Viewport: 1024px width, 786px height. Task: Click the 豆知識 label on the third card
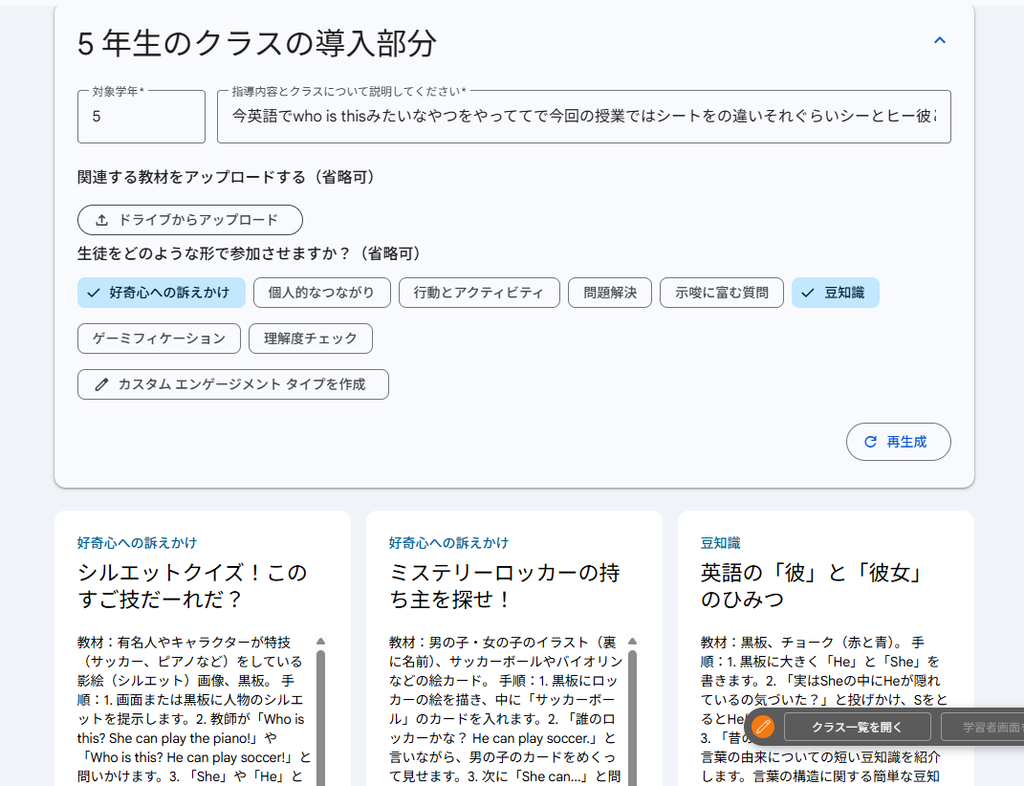(x=720, y=543)
